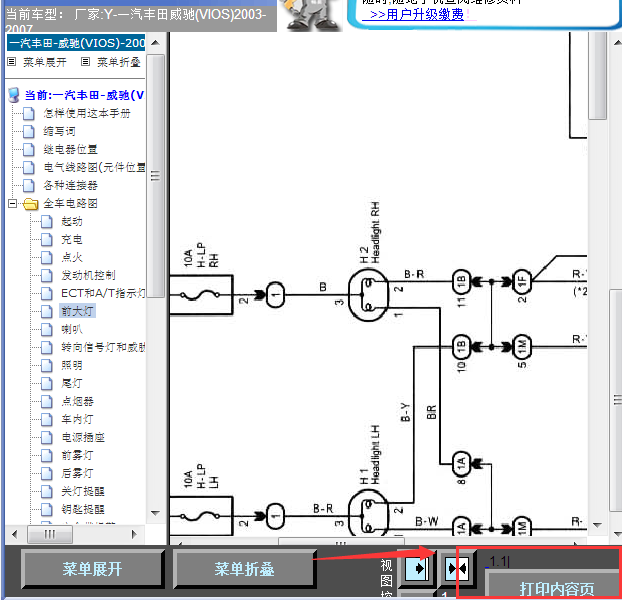This screenshot has height=600, width=622.
Task: Click the diagram inner vertical scrollbar thumb
Action: [598, 75]
